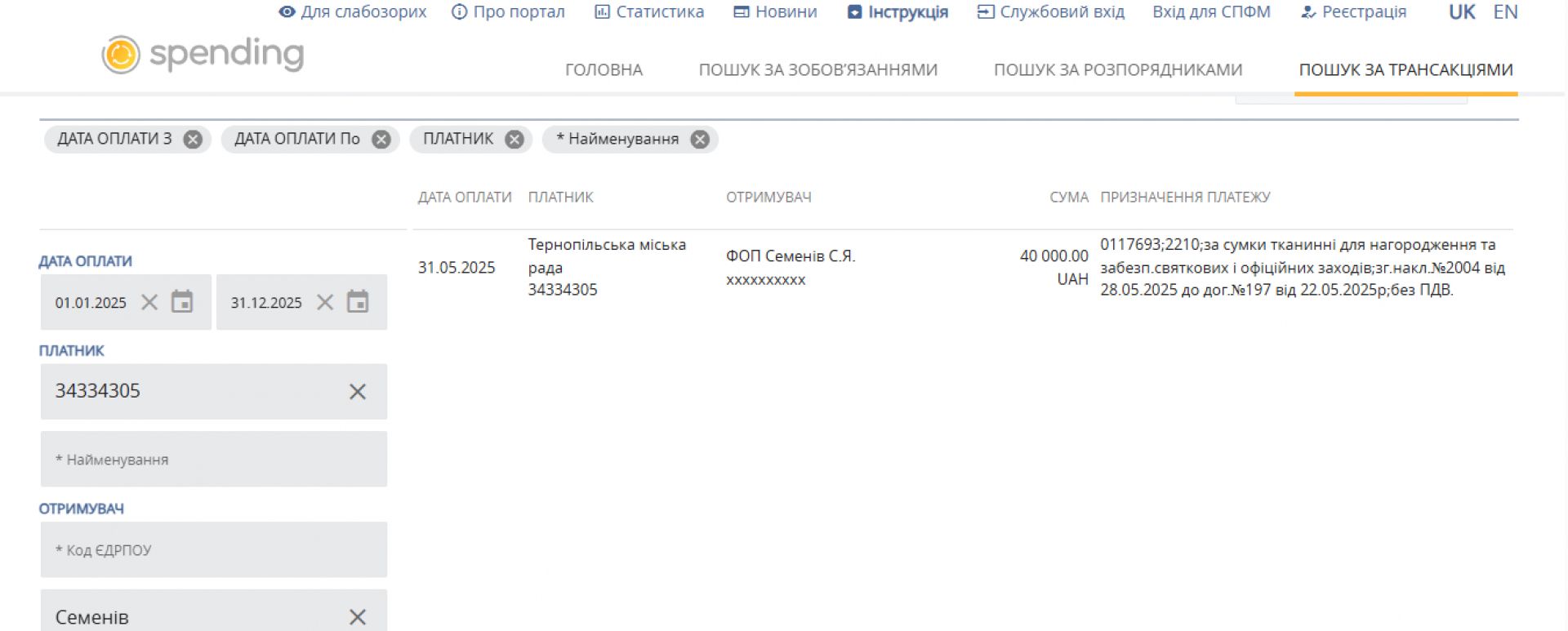
Task: Clear the start date 01.01.2025 field
Action: pyautogui.click(x=149, y=302)
